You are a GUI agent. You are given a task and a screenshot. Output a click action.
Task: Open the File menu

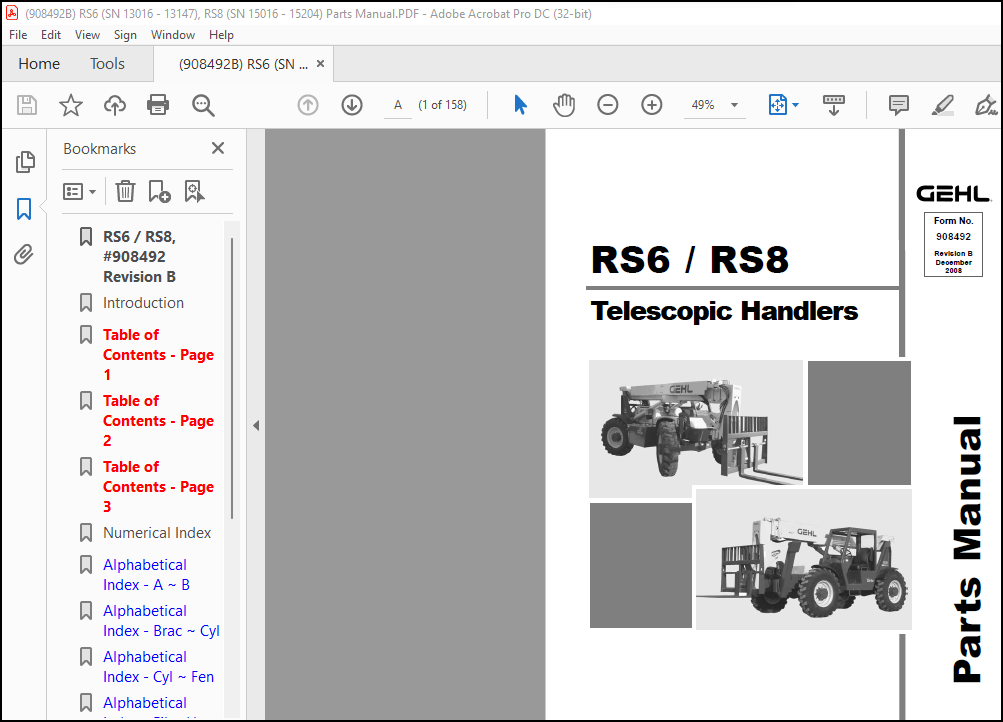pos(18,35)
